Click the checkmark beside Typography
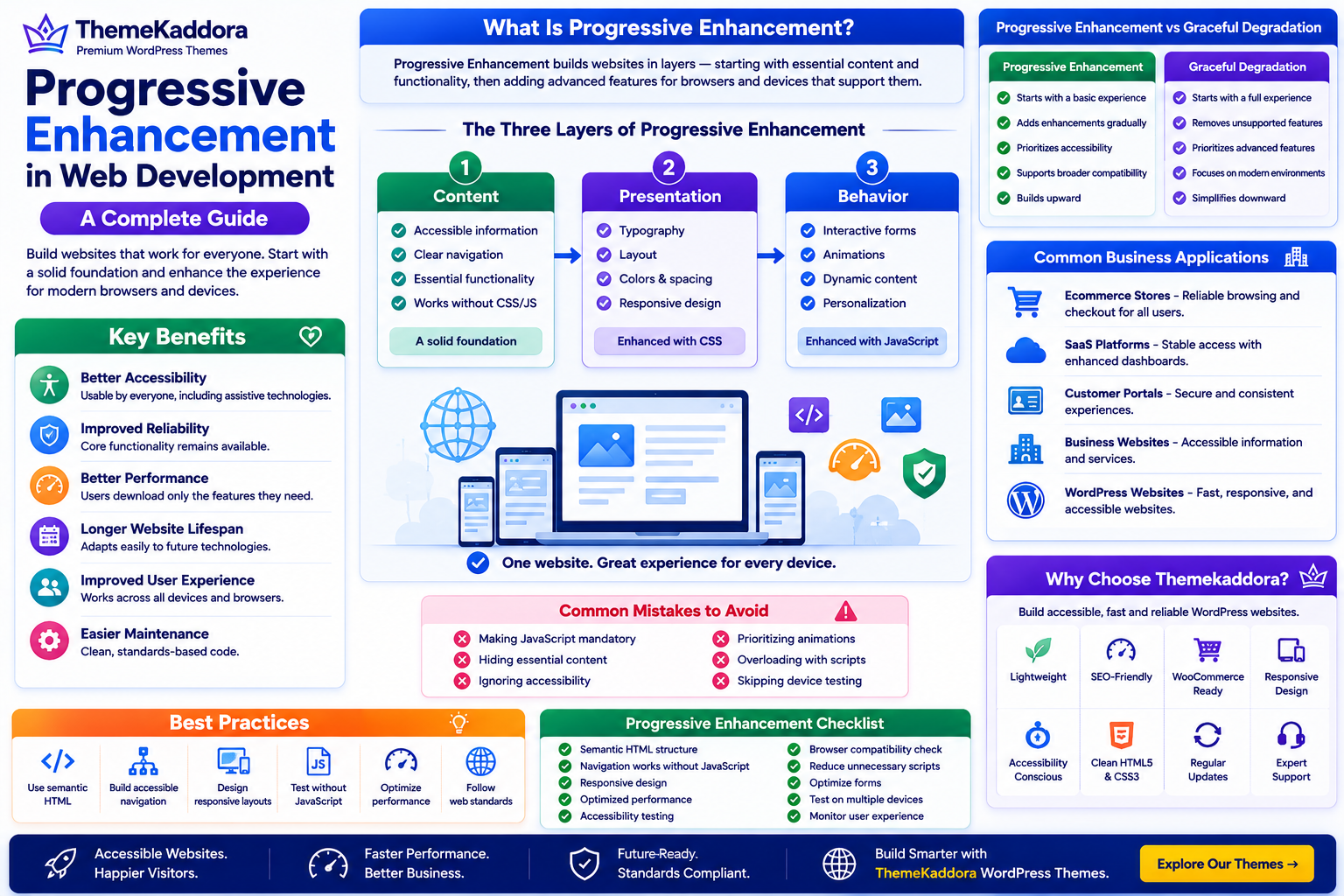 [x=604, y=231]
